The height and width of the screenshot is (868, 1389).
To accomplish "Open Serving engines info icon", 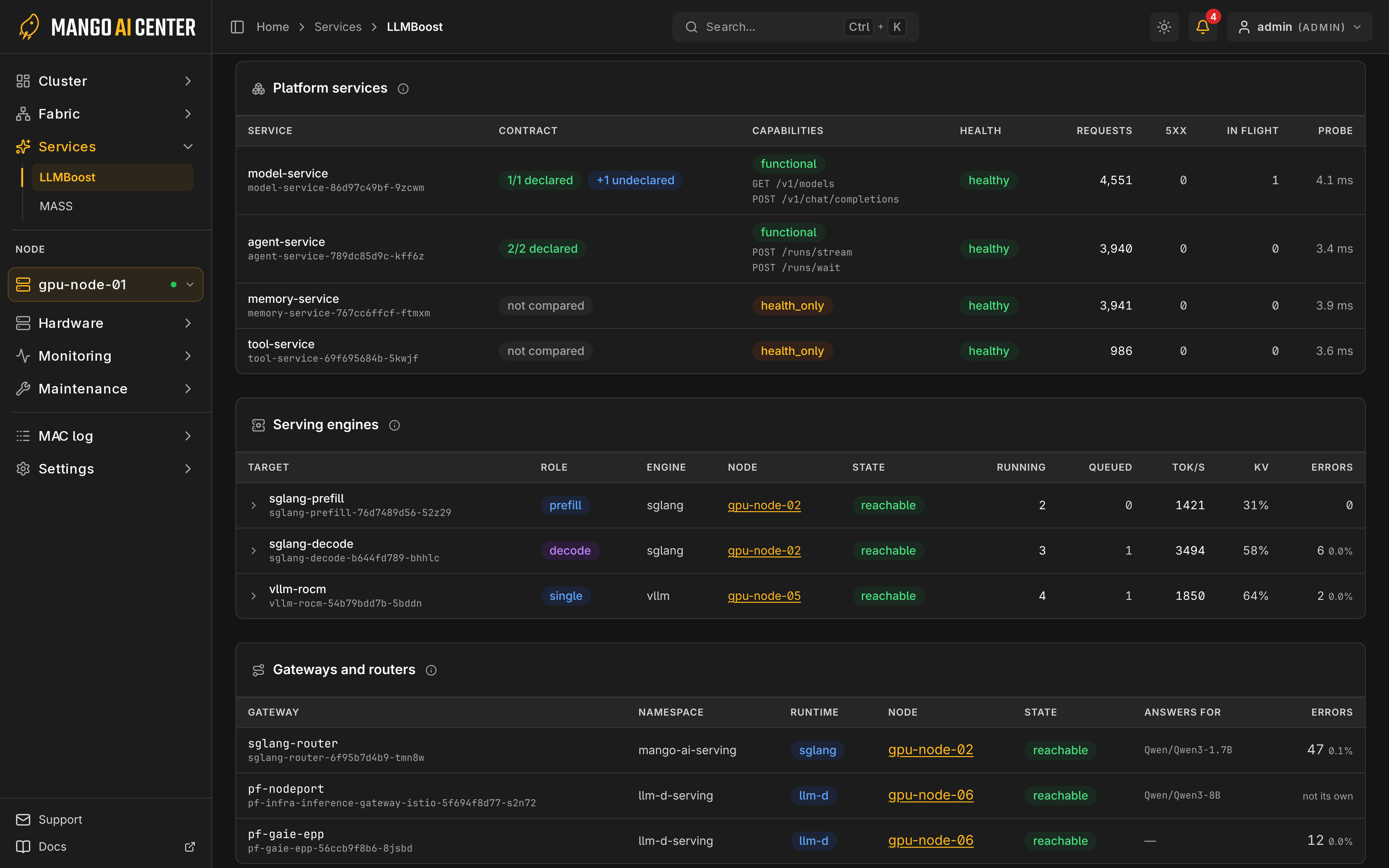I will tap(394, 425).
